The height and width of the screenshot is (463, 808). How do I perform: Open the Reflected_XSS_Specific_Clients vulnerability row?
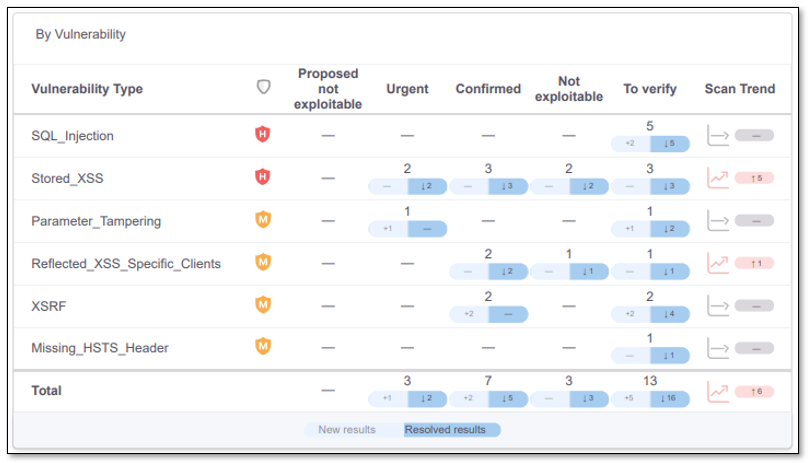pos(126,264)
